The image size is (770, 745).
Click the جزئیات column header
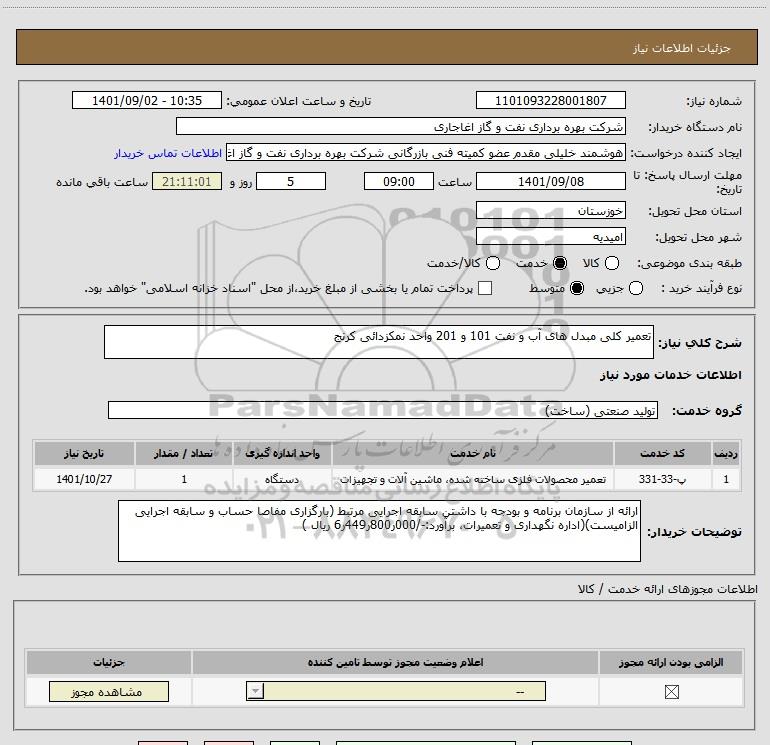[109, 662]
